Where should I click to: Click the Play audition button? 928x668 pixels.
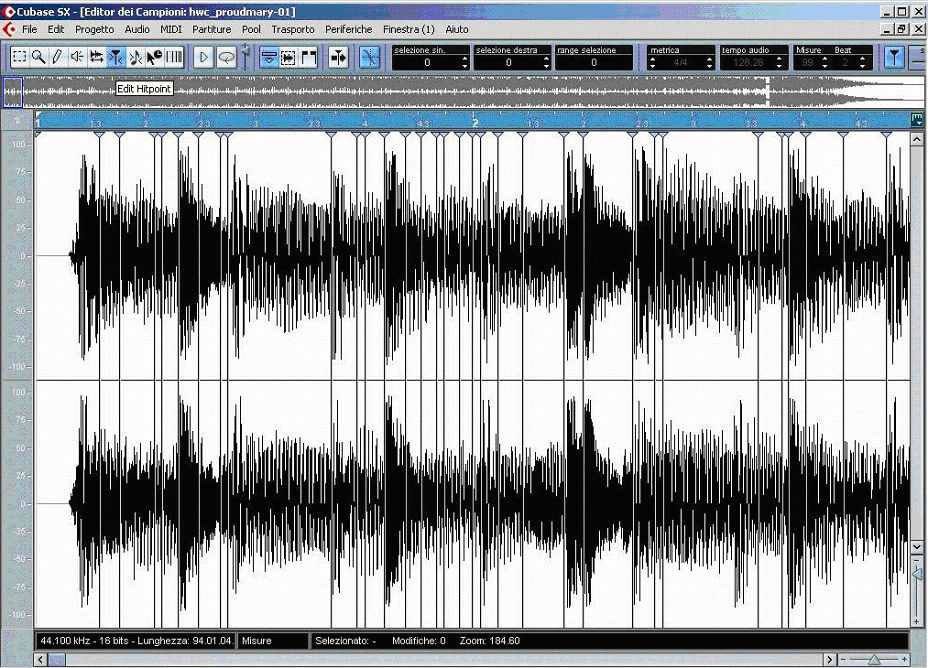(x=204, y=57)
